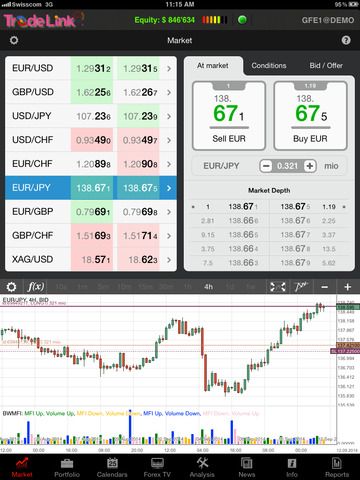This screenshot has width=360, height=480.
Task: Open the f(x) indicators menu
Action: [x=36, y=287]
